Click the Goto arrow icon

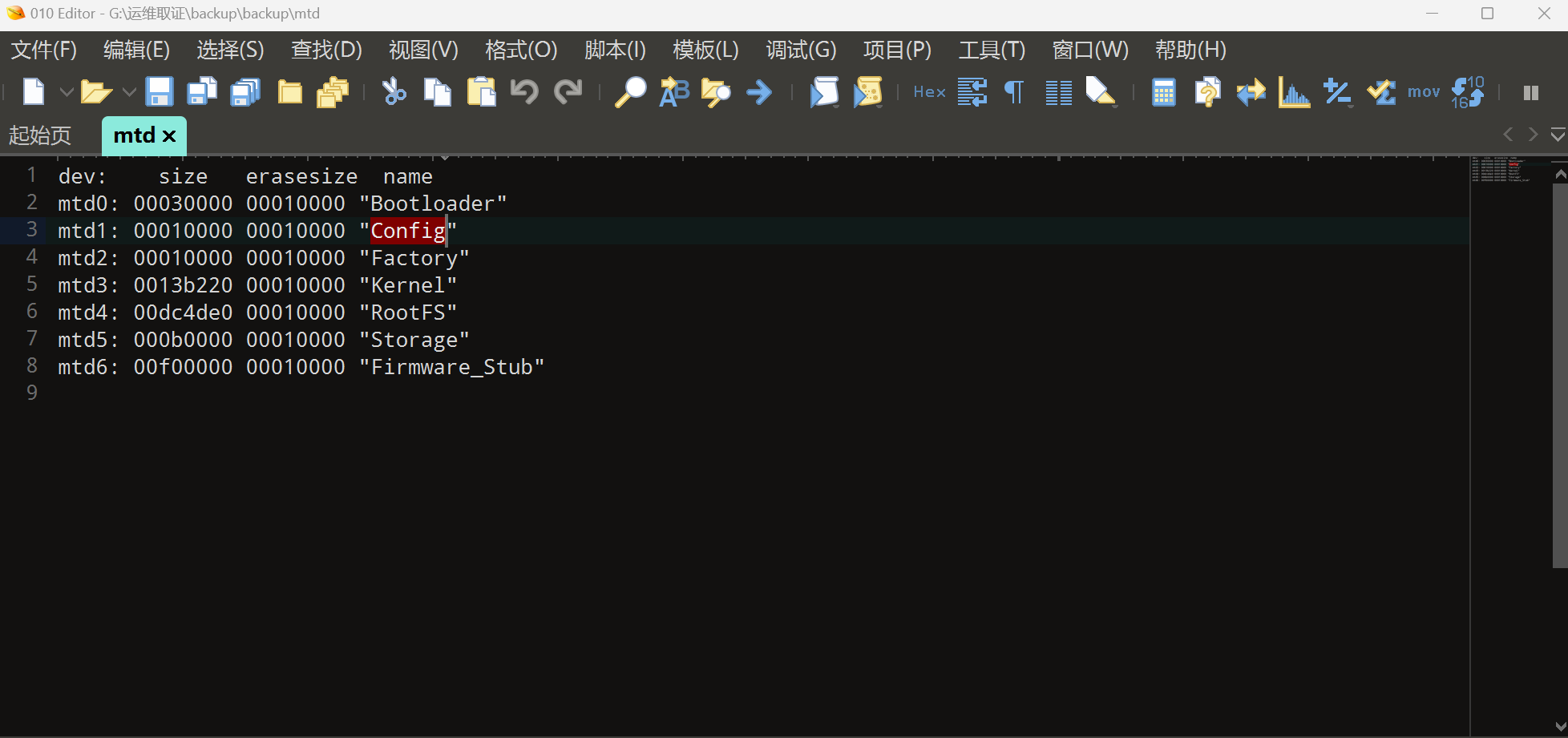(x=759, y=92)
